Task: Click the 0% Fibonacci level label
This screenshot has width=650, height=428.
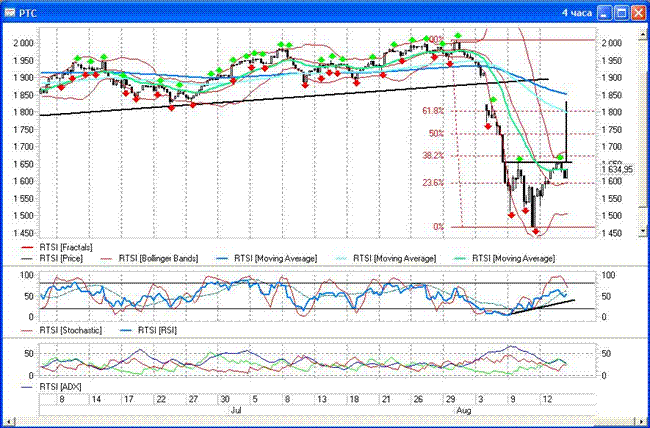Action: point(438,227)
